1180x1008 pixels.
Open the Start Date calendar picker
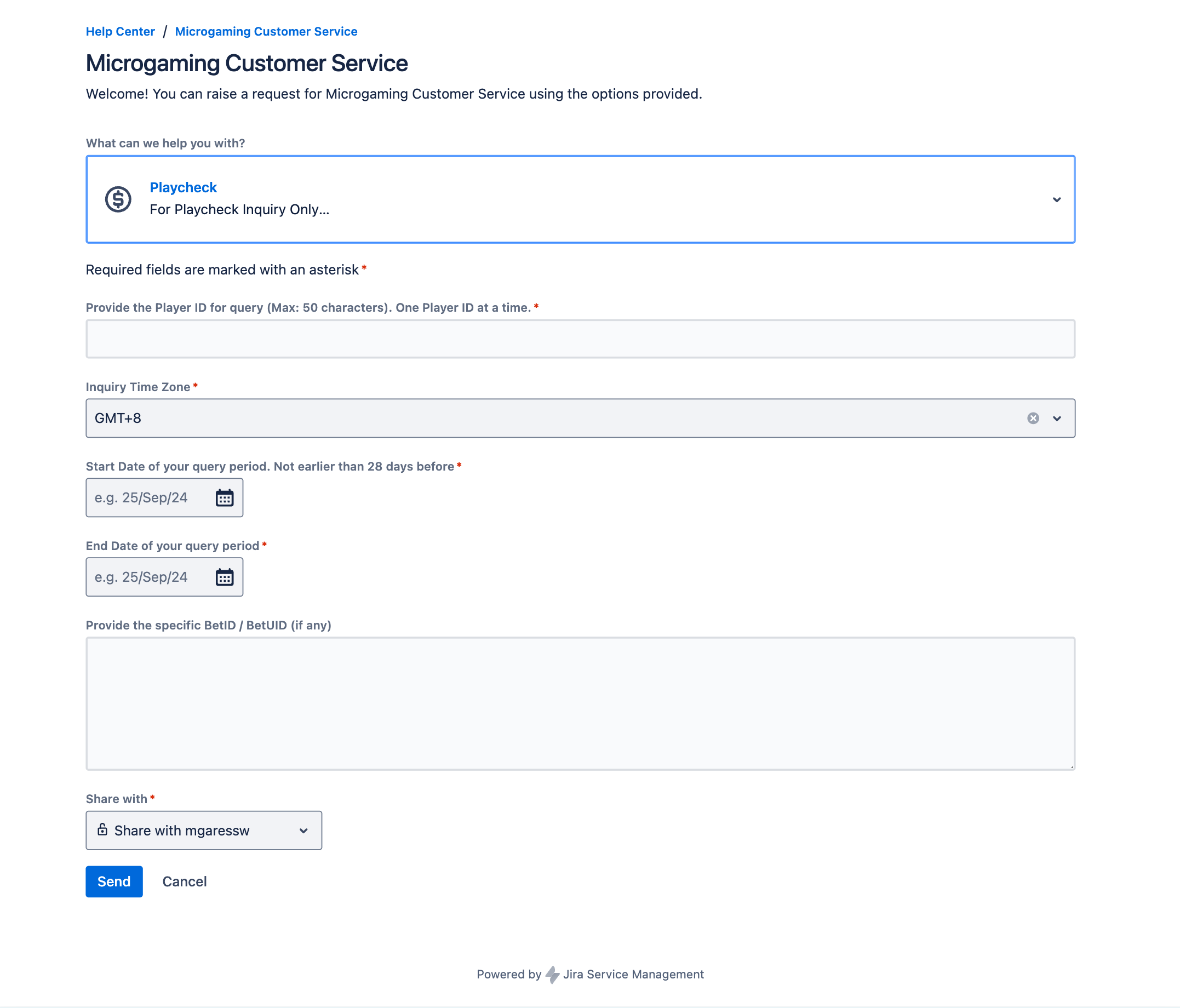click(x=225, y=498)
